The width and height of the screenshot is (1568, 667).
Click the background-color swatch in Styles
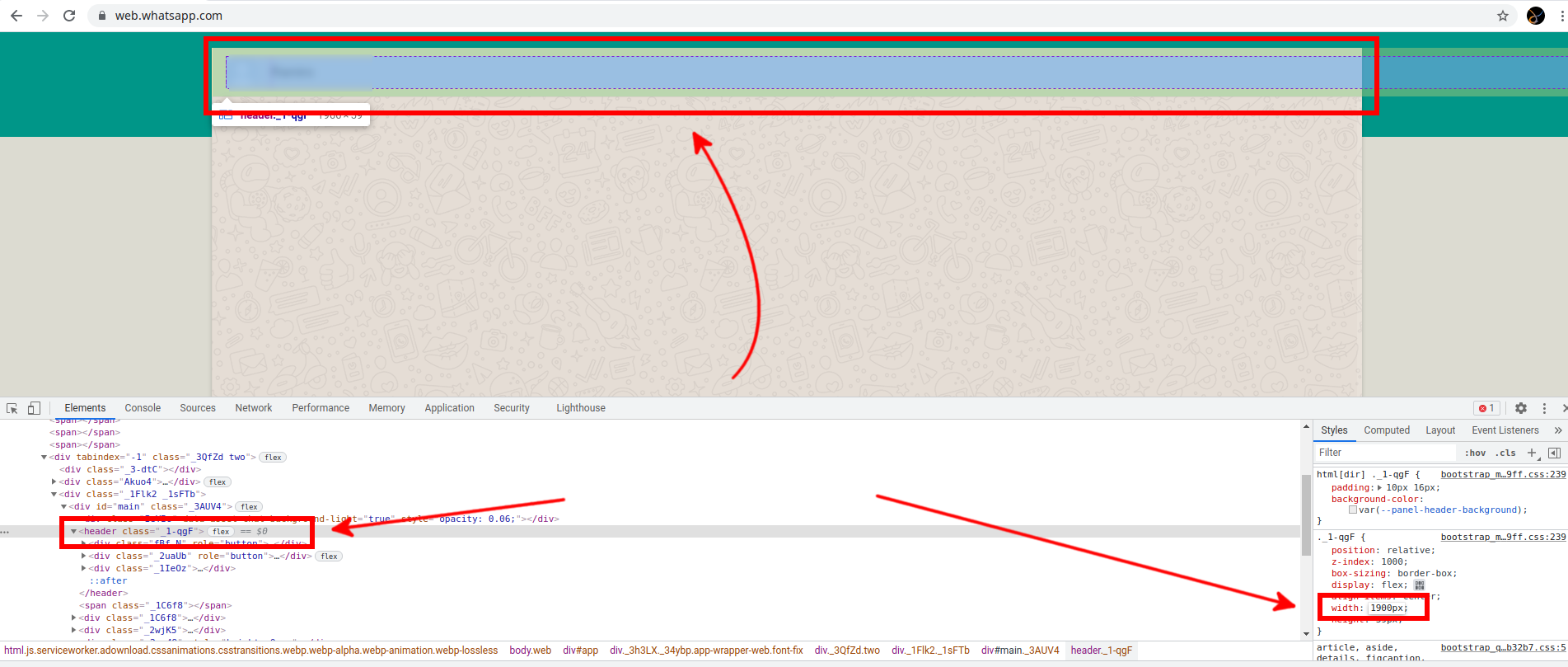point(1353,510)
